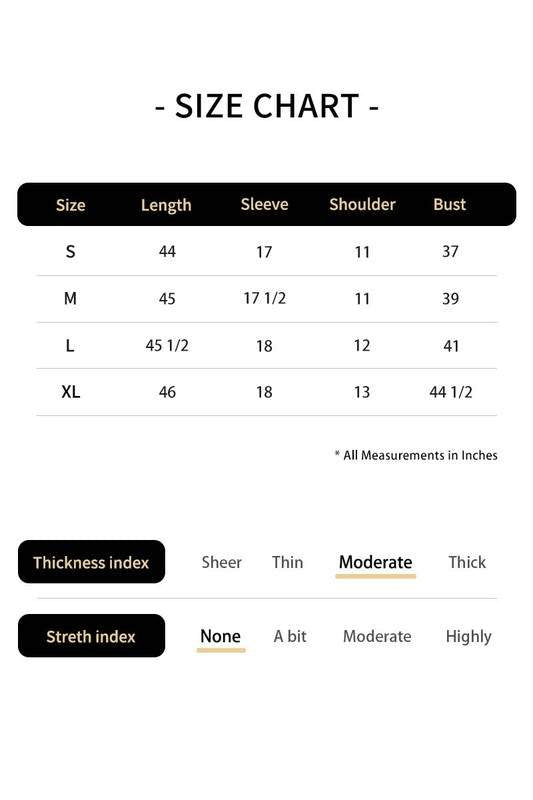Choose the XL size row label
This screenshot has height=800, width=533.
click(70, 392)
